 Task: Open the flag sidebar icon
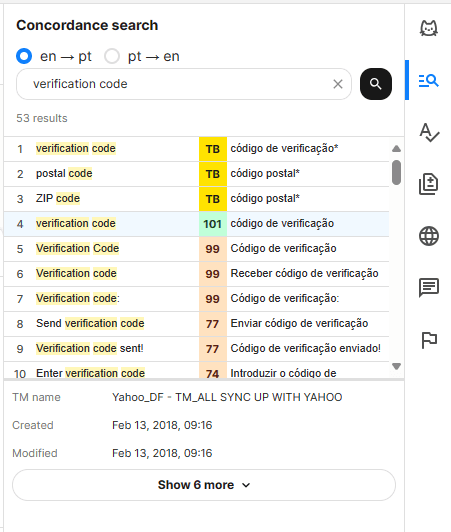[x=429, y=340]
